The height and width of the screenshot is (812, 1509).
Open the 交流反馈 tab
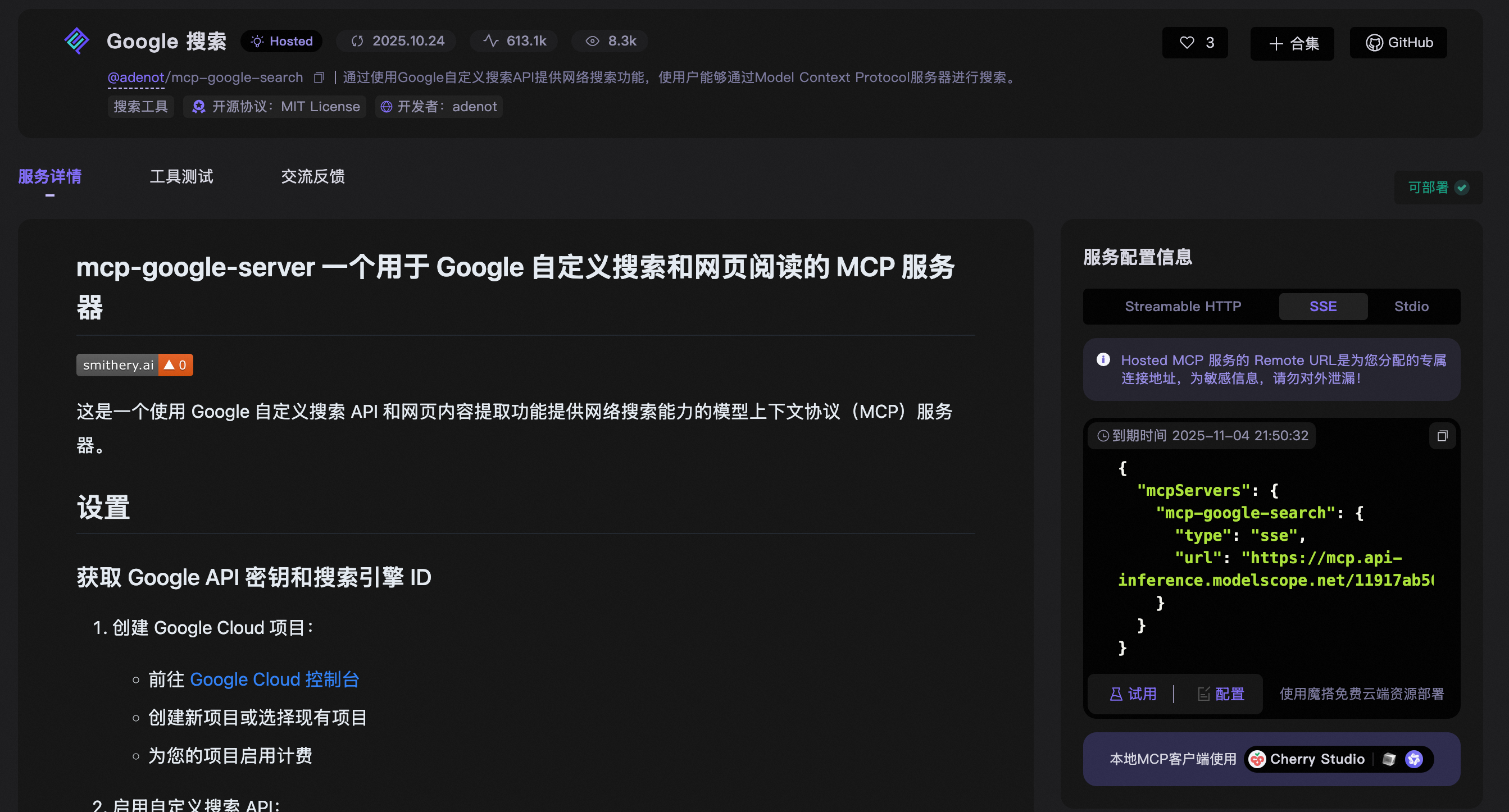click(313, 176)
